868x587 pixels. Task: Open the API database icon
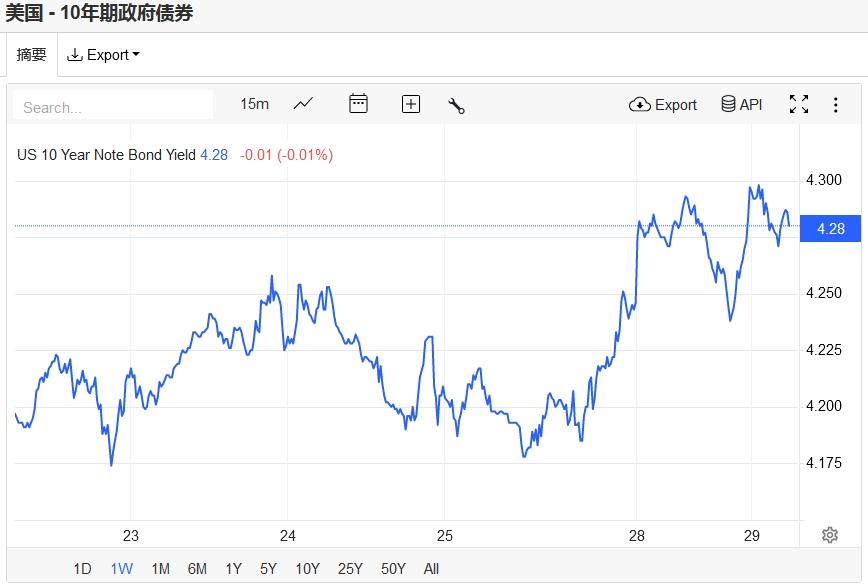[x=741, y=104]
